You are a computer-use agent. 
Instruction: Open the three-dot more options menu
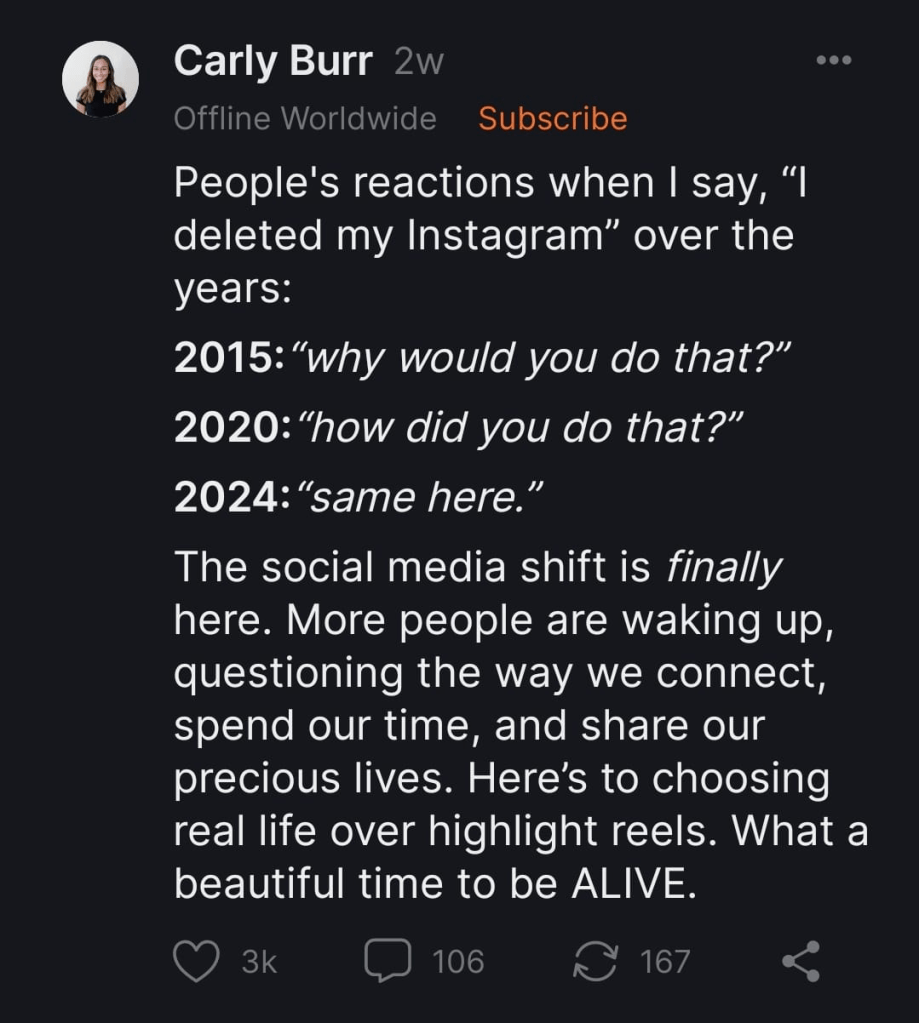[x=833, y=62]
